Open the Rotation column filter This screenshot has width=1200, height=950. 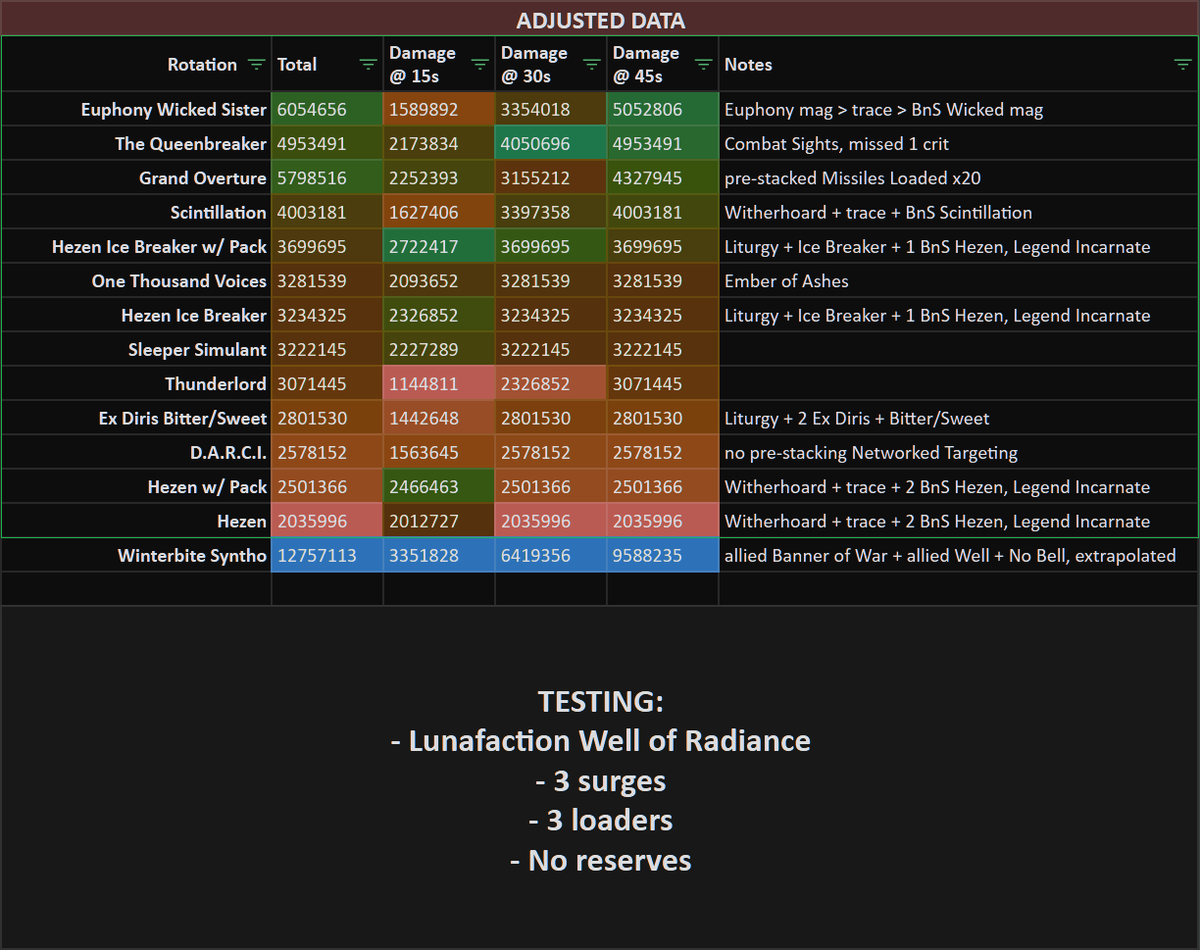(257, 65)
